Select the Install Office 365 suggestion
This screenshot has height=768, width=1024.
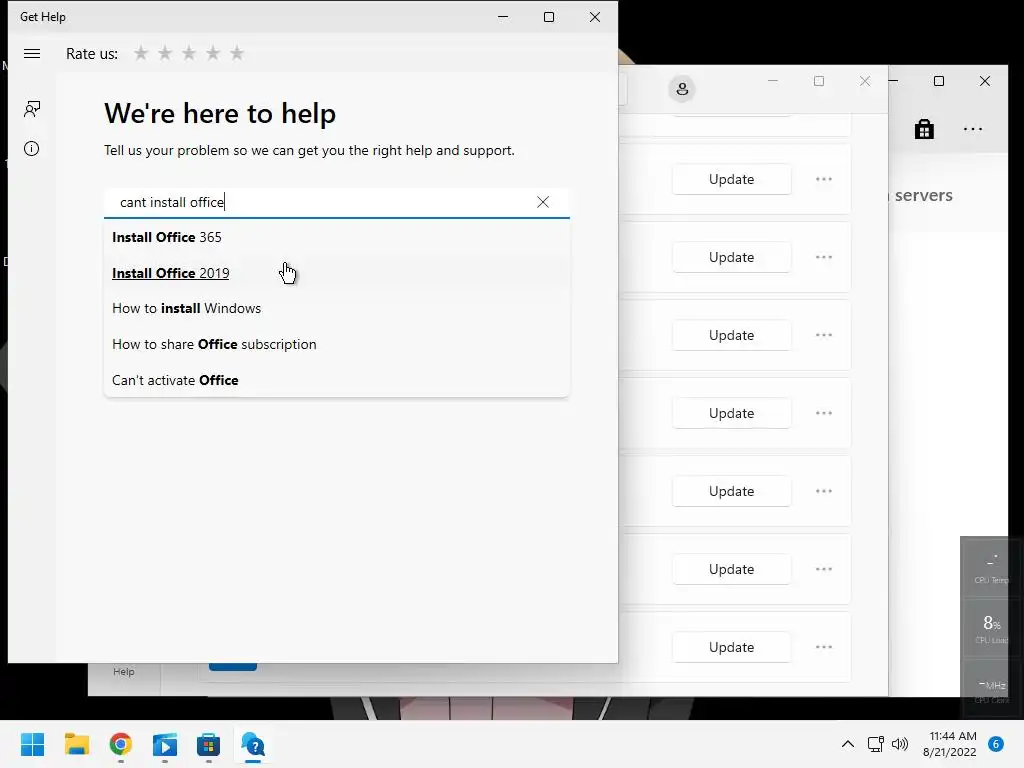click(x=336, y=237)
